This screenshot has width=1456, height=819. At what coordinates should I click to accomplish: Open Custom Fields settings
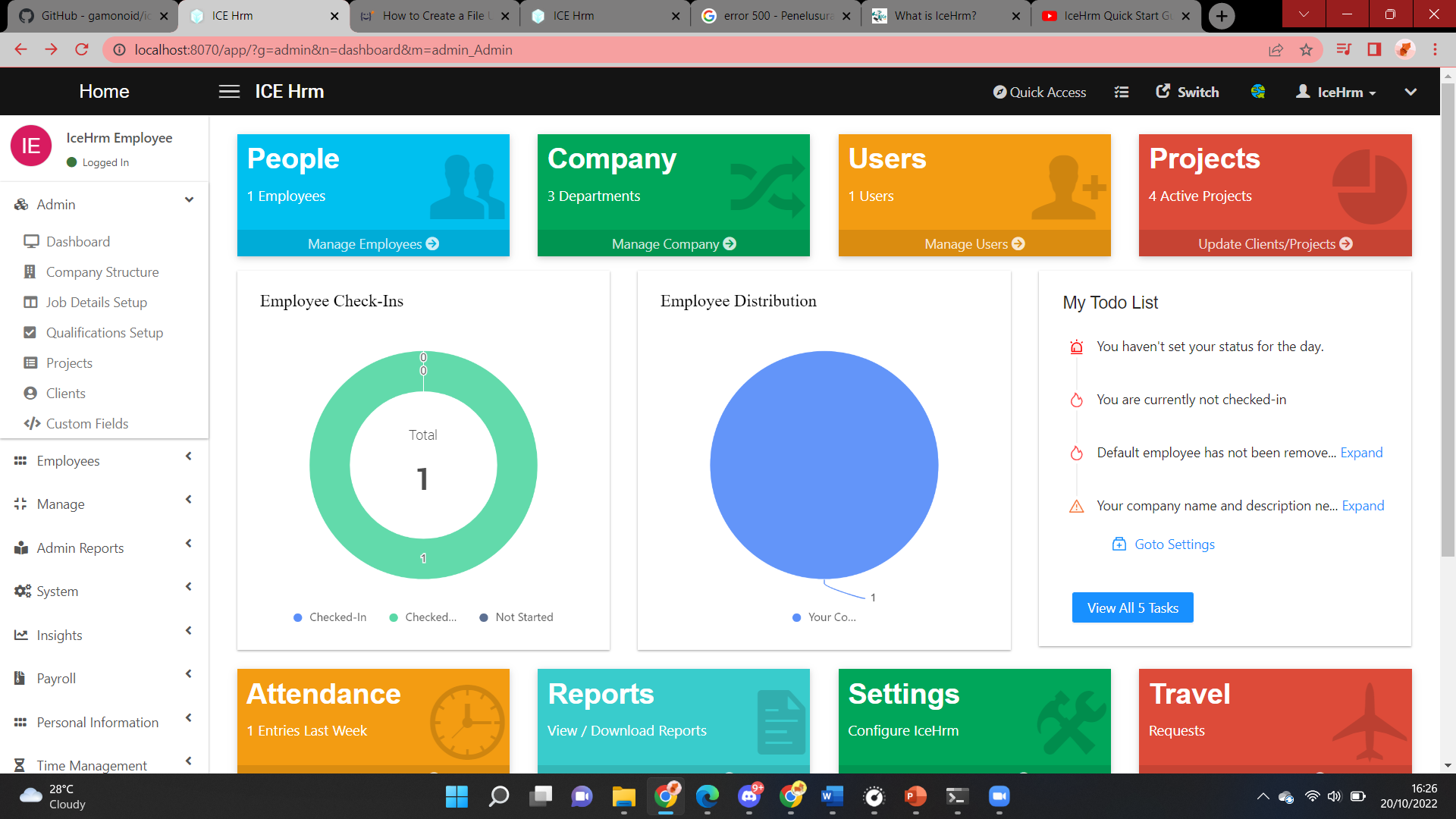pyautogui.click(x=86, y=423)
